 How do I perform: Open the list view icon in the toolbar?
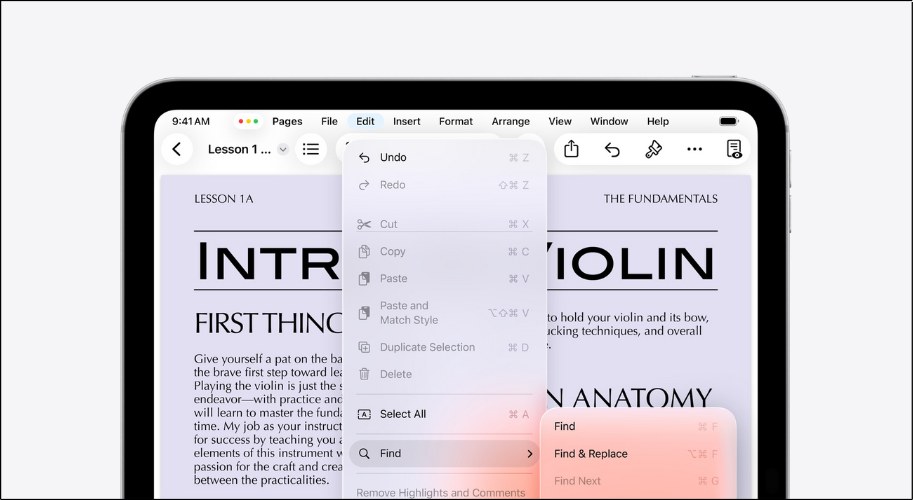[x=311, y=149]
